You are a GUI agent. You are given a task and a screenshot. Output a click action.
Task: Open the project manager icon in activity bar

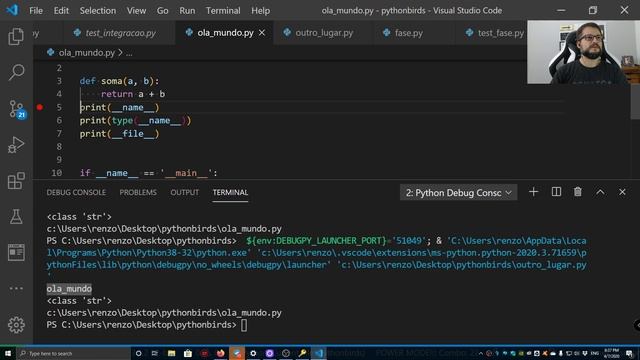coord(16,252)
